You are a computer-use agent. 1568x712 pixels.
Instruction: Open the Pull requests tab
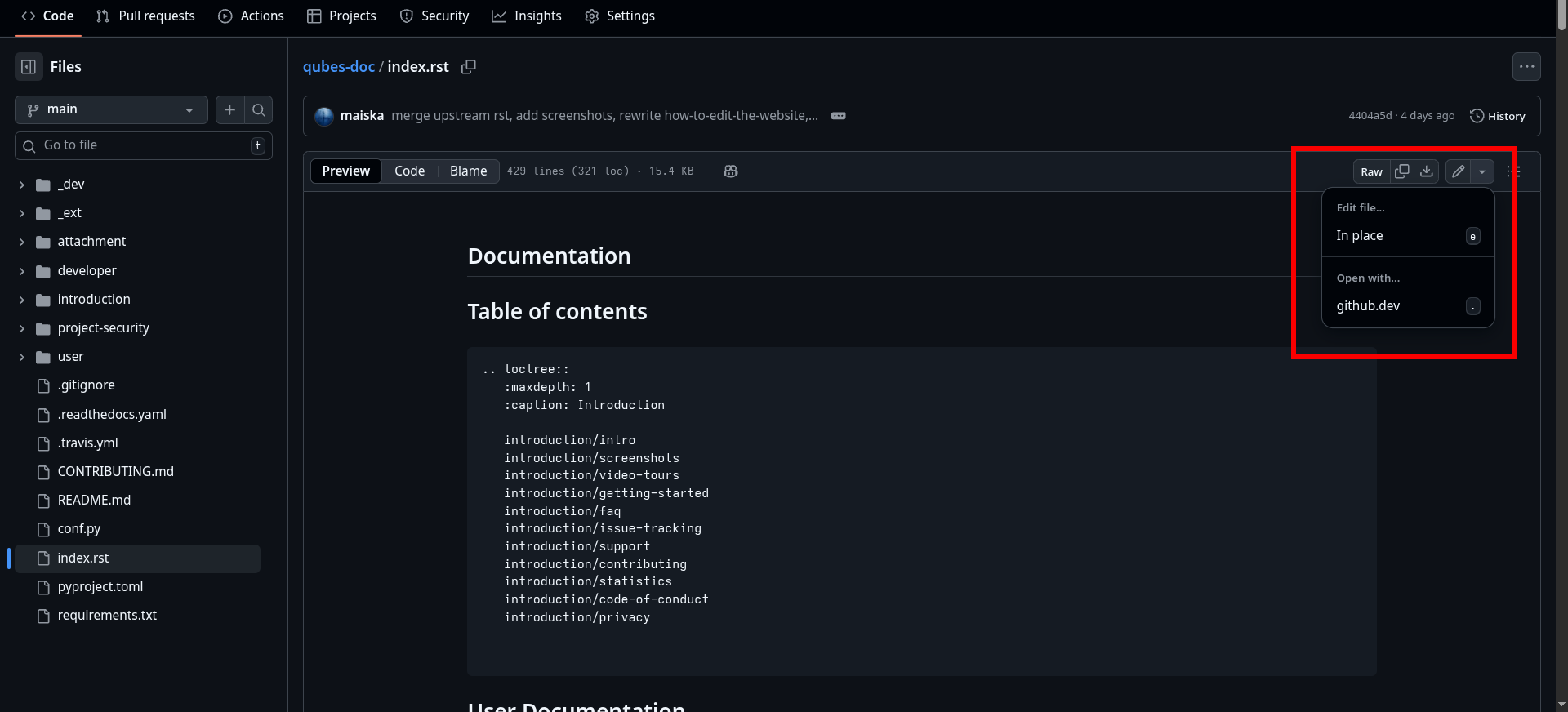pos(146,16)
